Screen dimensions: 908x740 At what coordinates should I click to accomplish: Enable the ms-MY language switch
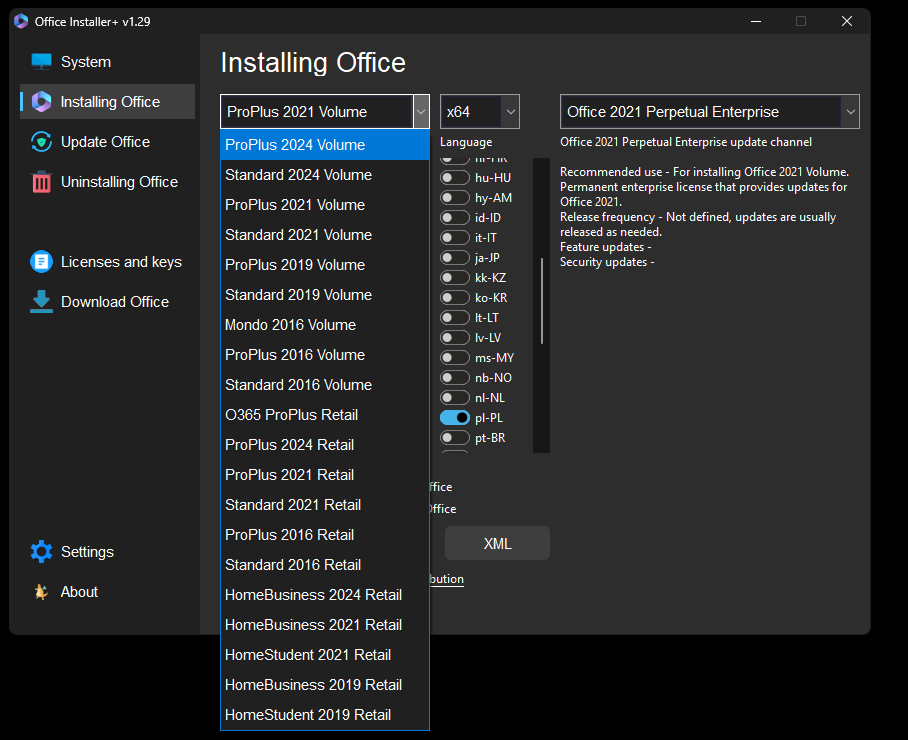455,358
